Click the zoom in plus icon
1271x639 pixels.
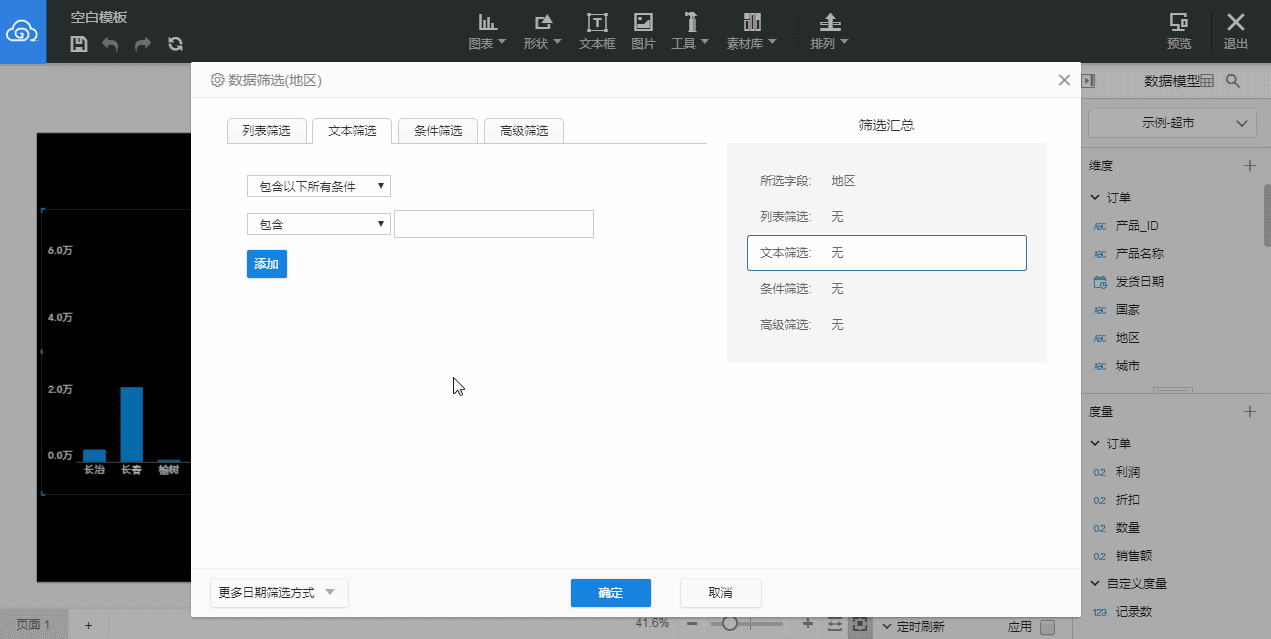808,623
